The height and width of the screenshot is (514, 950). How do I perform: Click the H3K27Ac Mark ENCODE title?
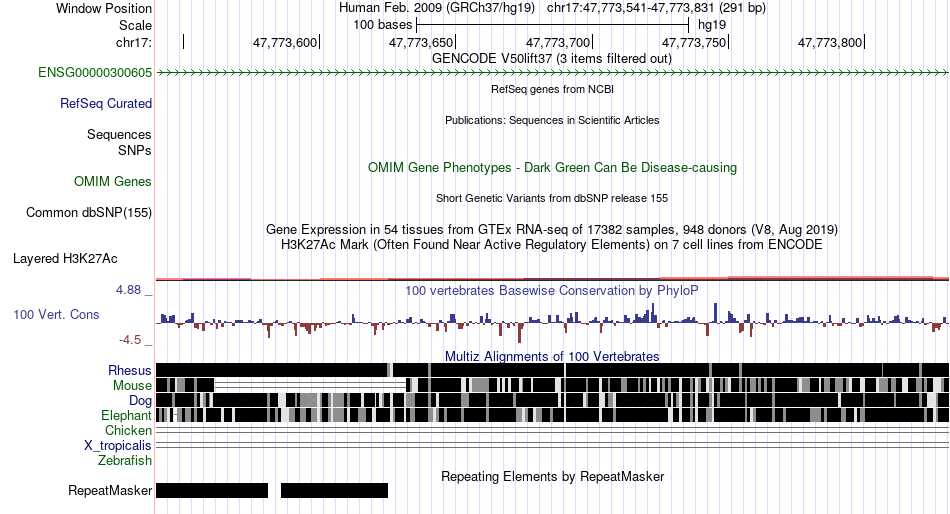coord(552,245)
